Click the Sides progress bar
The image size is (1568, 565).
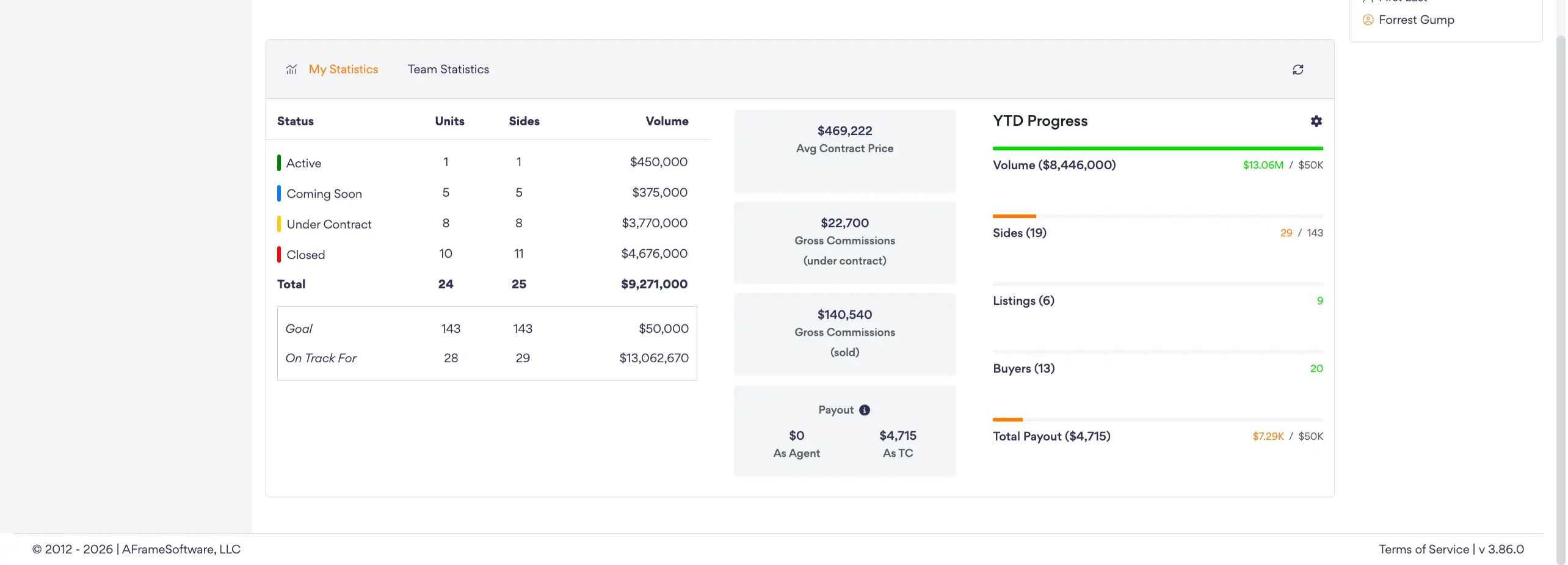click(x=1158, y=216)
